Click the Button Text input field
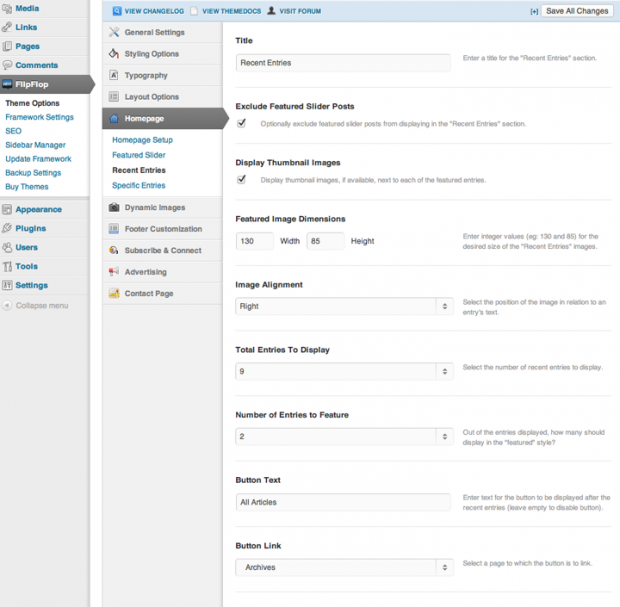Screen dimensions: 620x607 [343, 502]
